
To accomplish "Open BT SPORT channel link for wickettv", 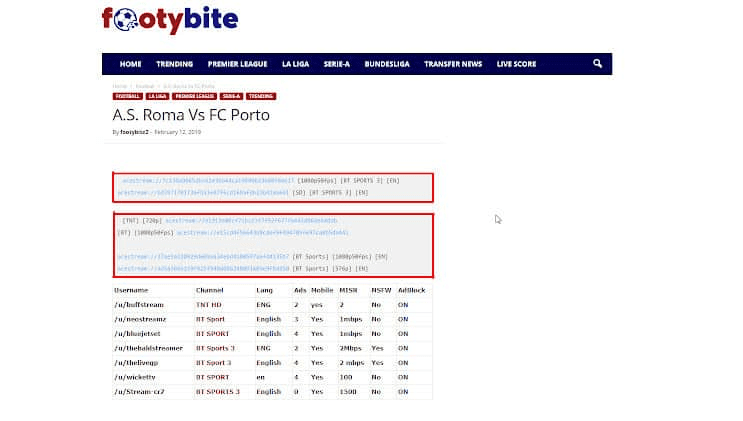I will pos(212,377).
